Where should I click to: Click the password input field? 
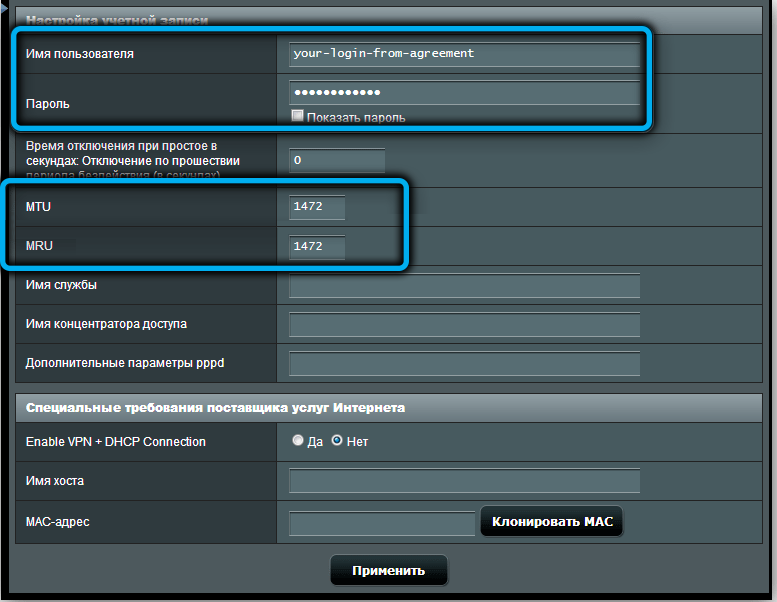click(x=464, y=93)
